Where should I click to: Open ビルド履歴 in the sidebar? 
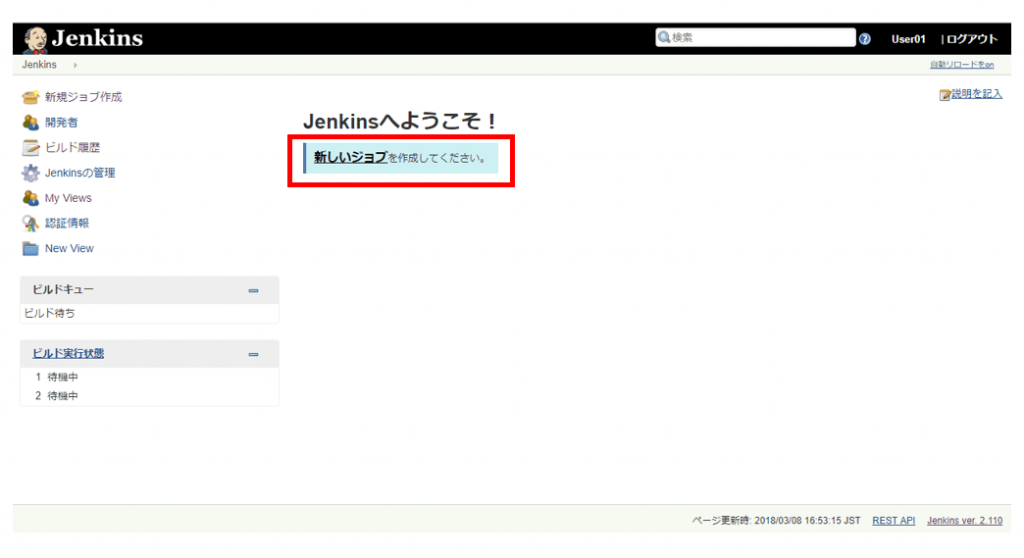[72, 148]
